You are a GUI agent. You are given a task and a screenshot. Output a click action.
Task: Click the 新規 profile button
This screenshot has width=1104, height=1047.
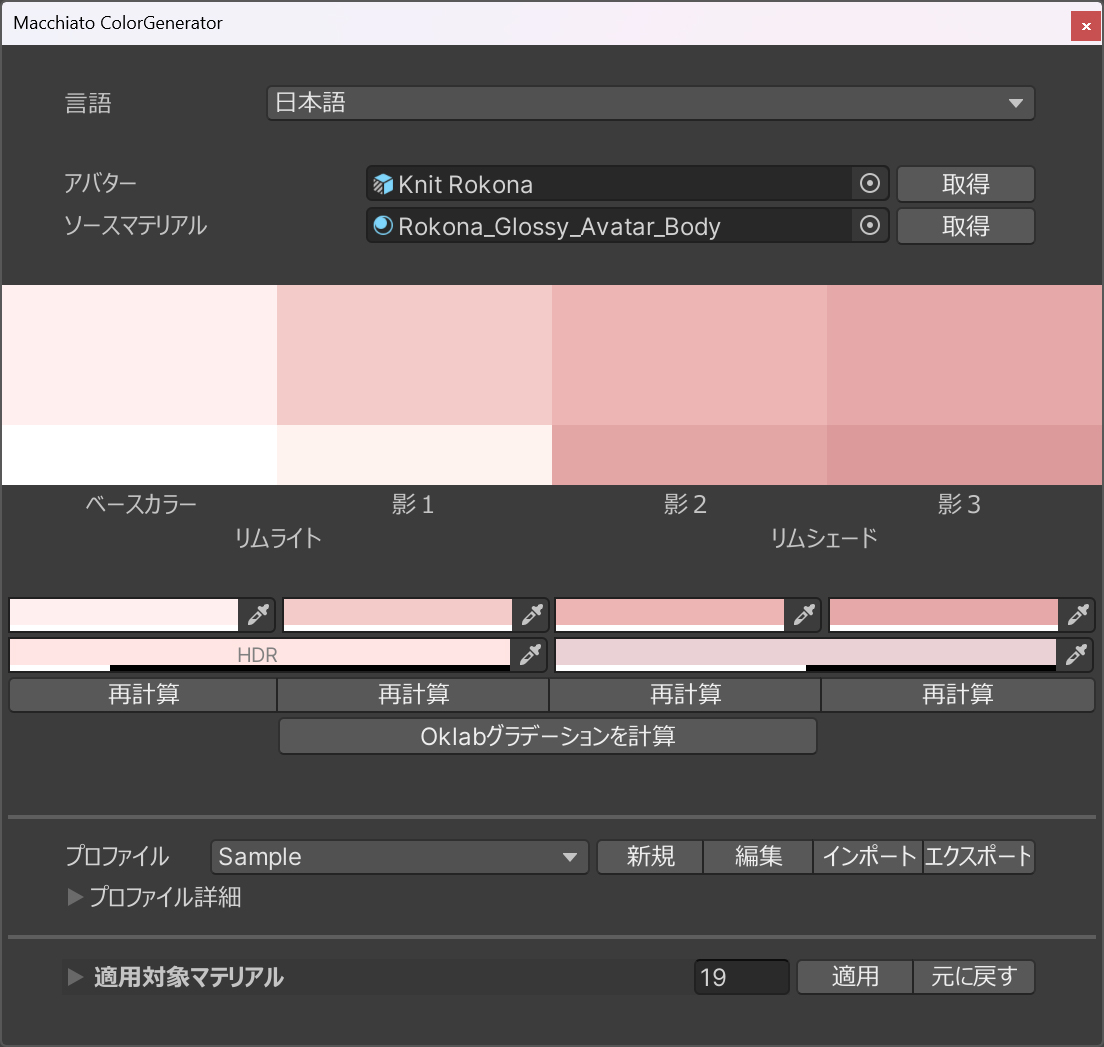coord(650,857)
